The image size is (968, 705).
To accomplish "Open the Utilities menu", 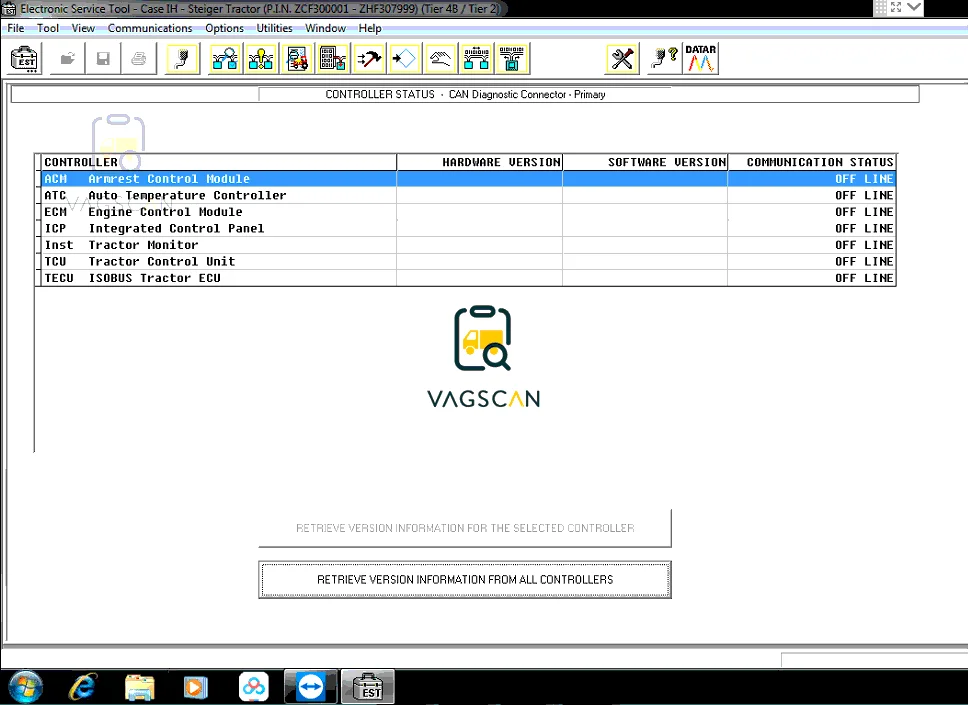I will tap(274, 28).
